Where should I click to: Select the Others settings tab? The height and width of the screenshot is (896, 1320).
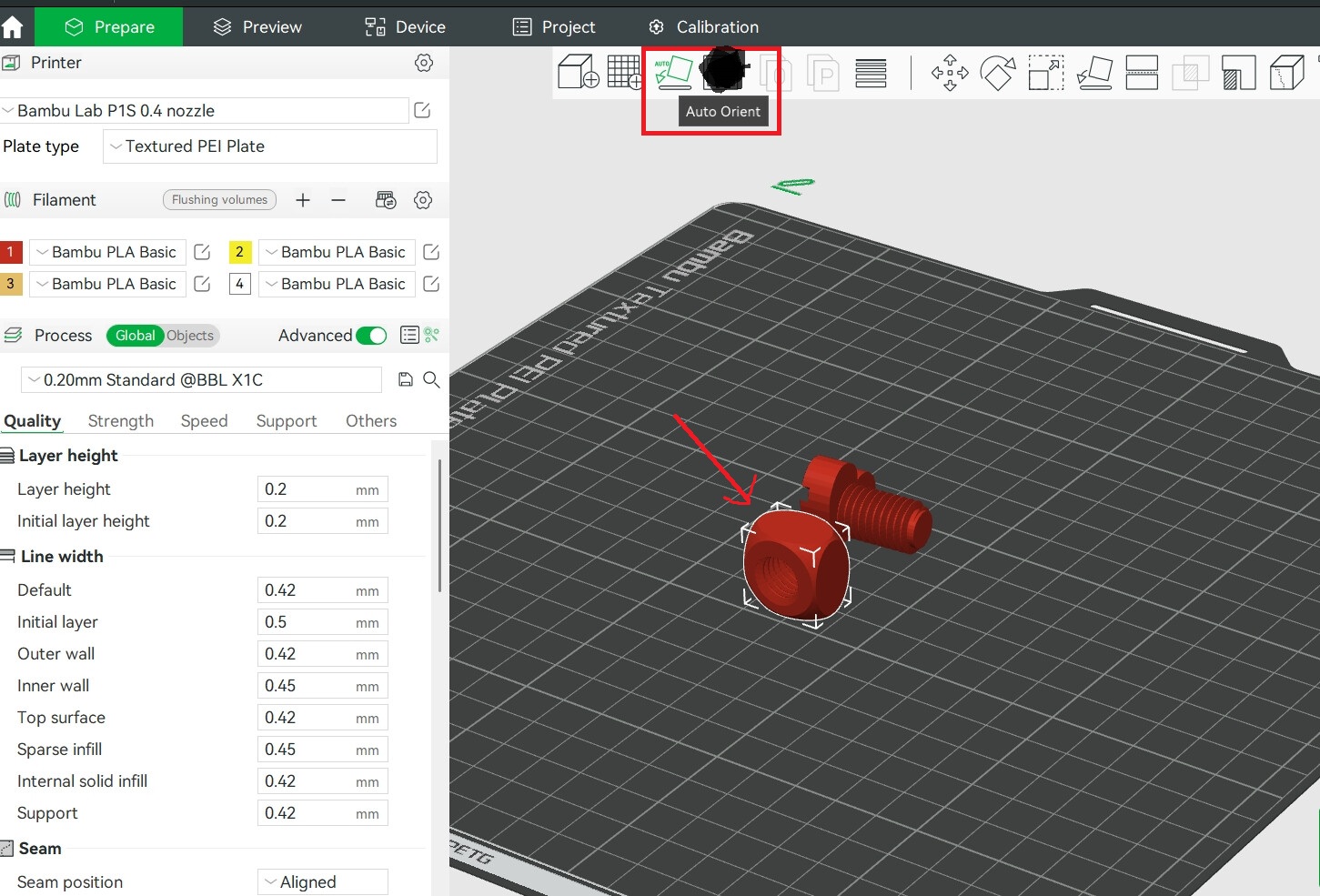coord(371,421)
